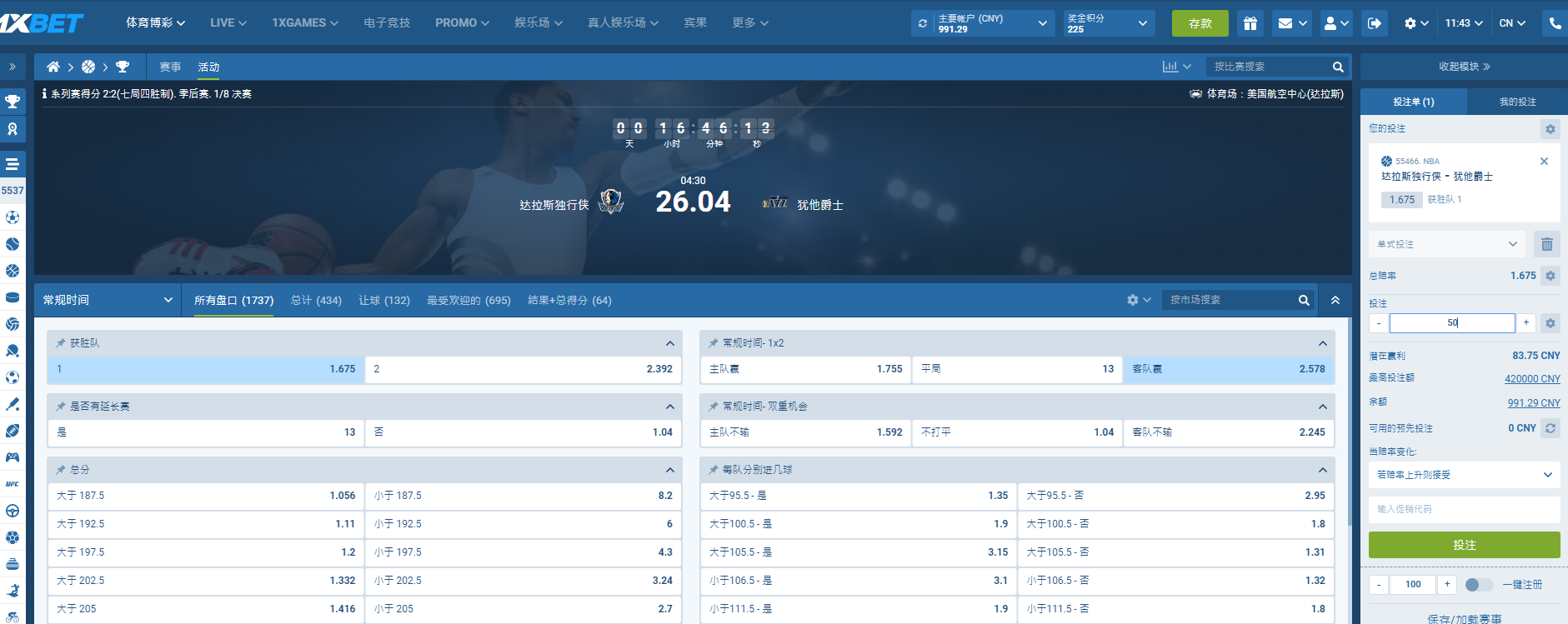1568x624 pixels.
Task: Click the home icon in breadcrumb
Action: point(53,67)
